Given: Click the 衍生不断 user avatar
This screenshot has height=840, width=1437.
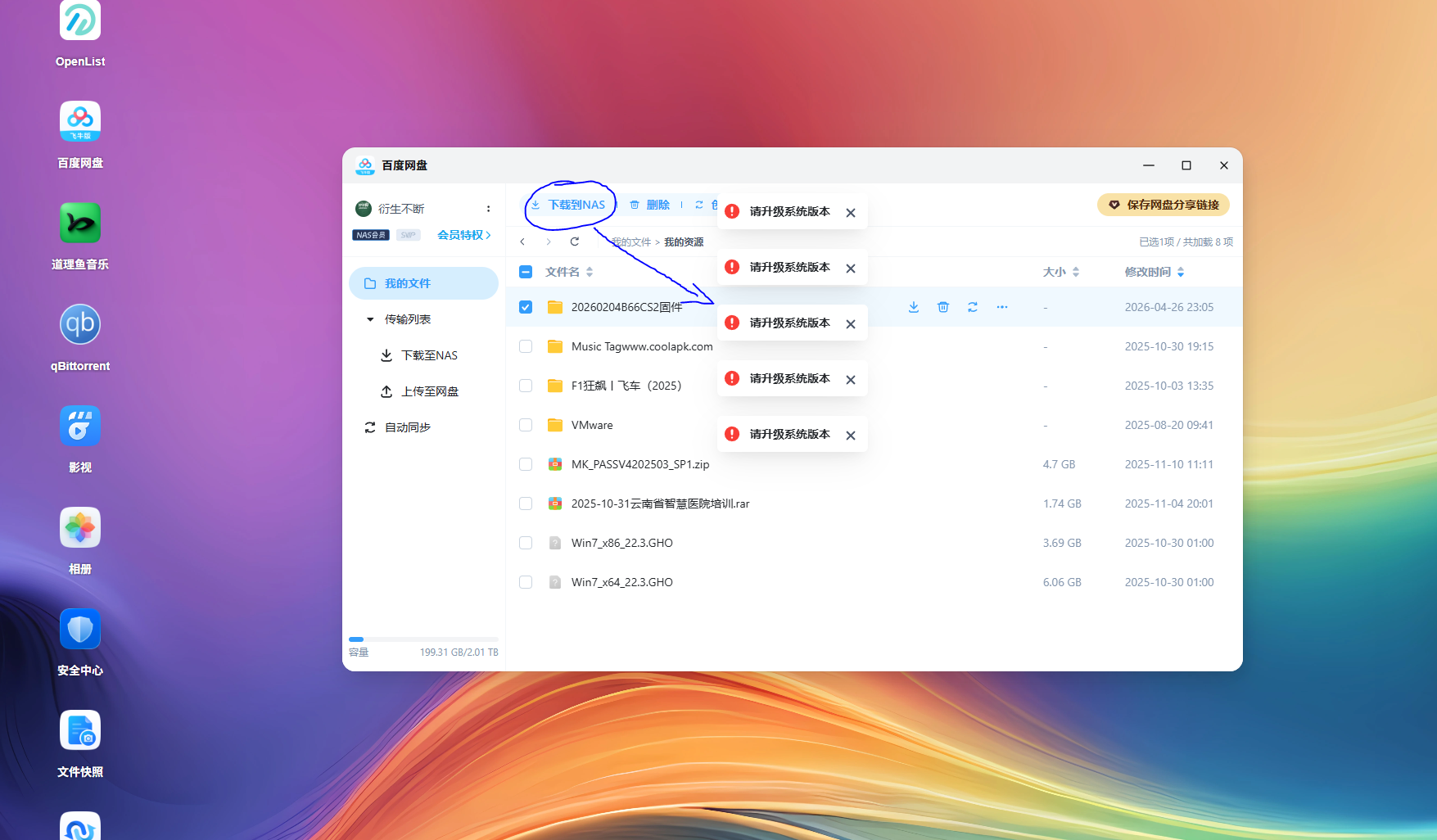Looking at the screenshot, I should coord(364,209).
